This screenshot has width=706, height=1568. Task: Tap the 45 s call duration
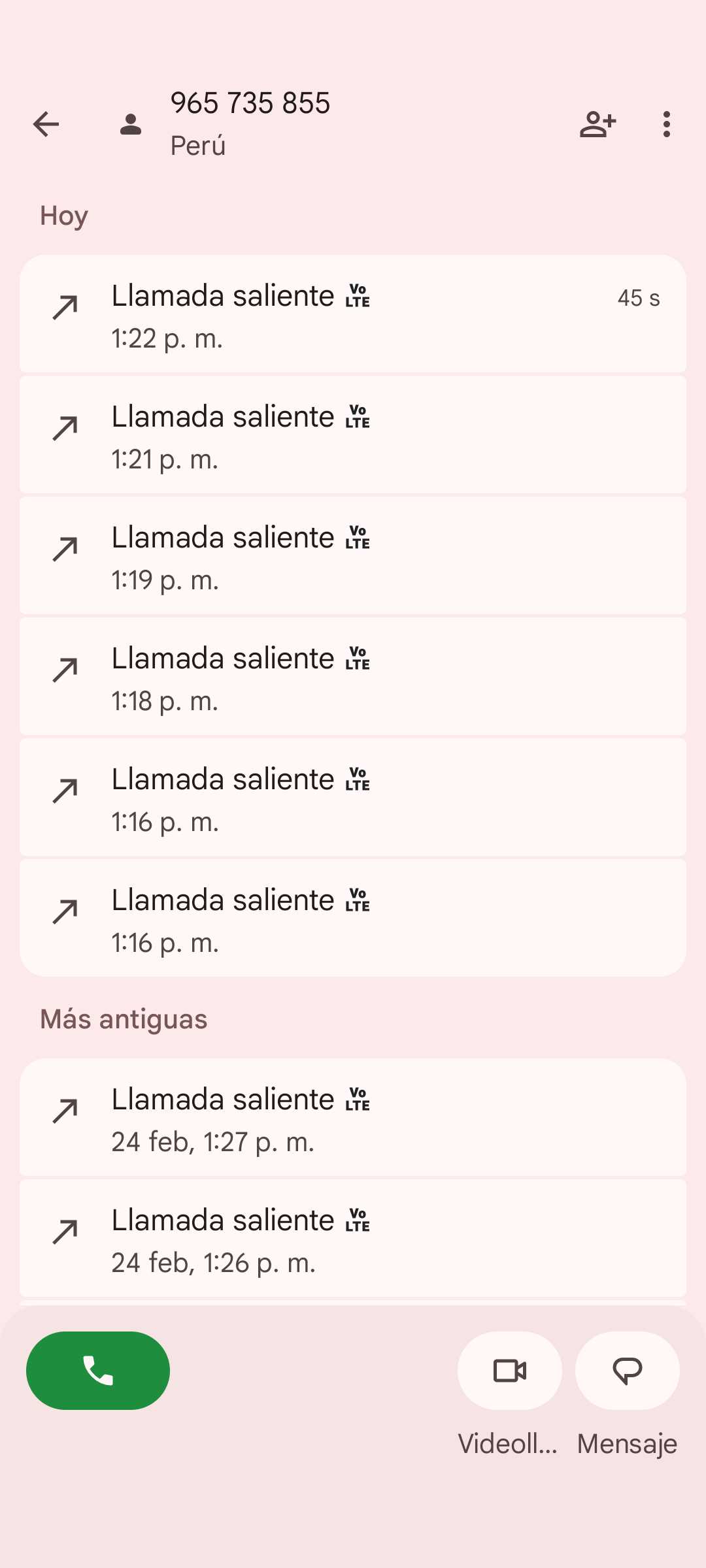[639, 298]
